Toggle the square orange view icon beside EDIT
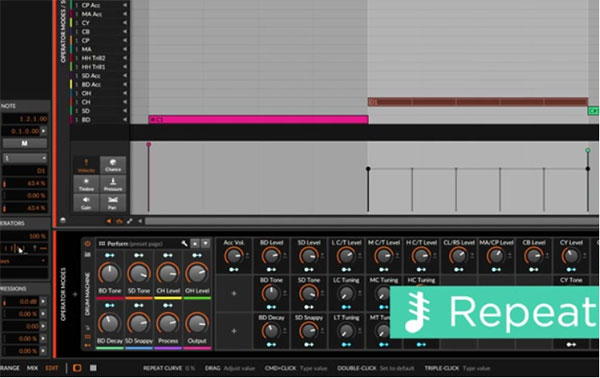The image size is (600, 378). [x=77, y=368]
